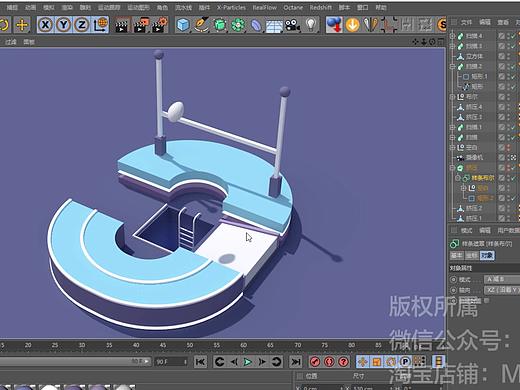Open keyframe selection red question button

343,362
